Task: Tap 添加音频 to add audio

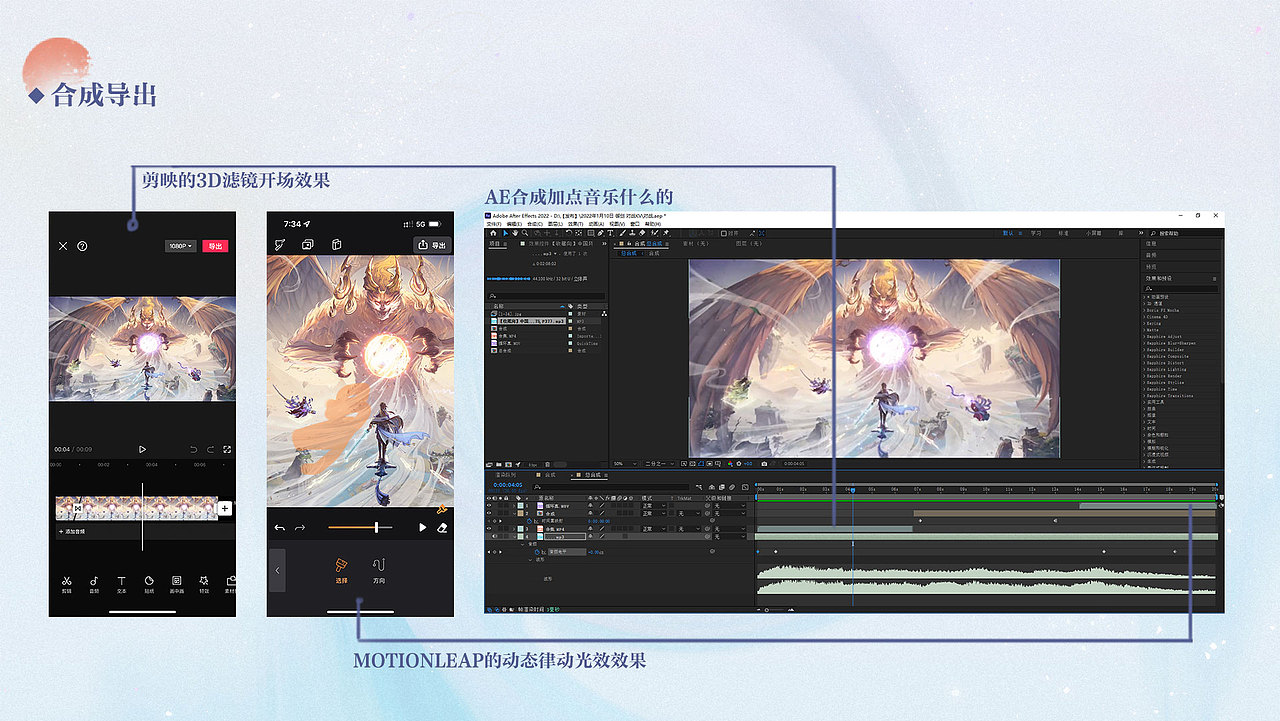Action: (x=74, y=531)
